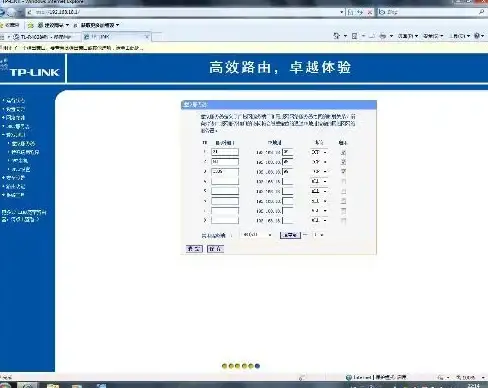Click the search magnifier in the Bing box
488x388 pixels.
[481, 12]
